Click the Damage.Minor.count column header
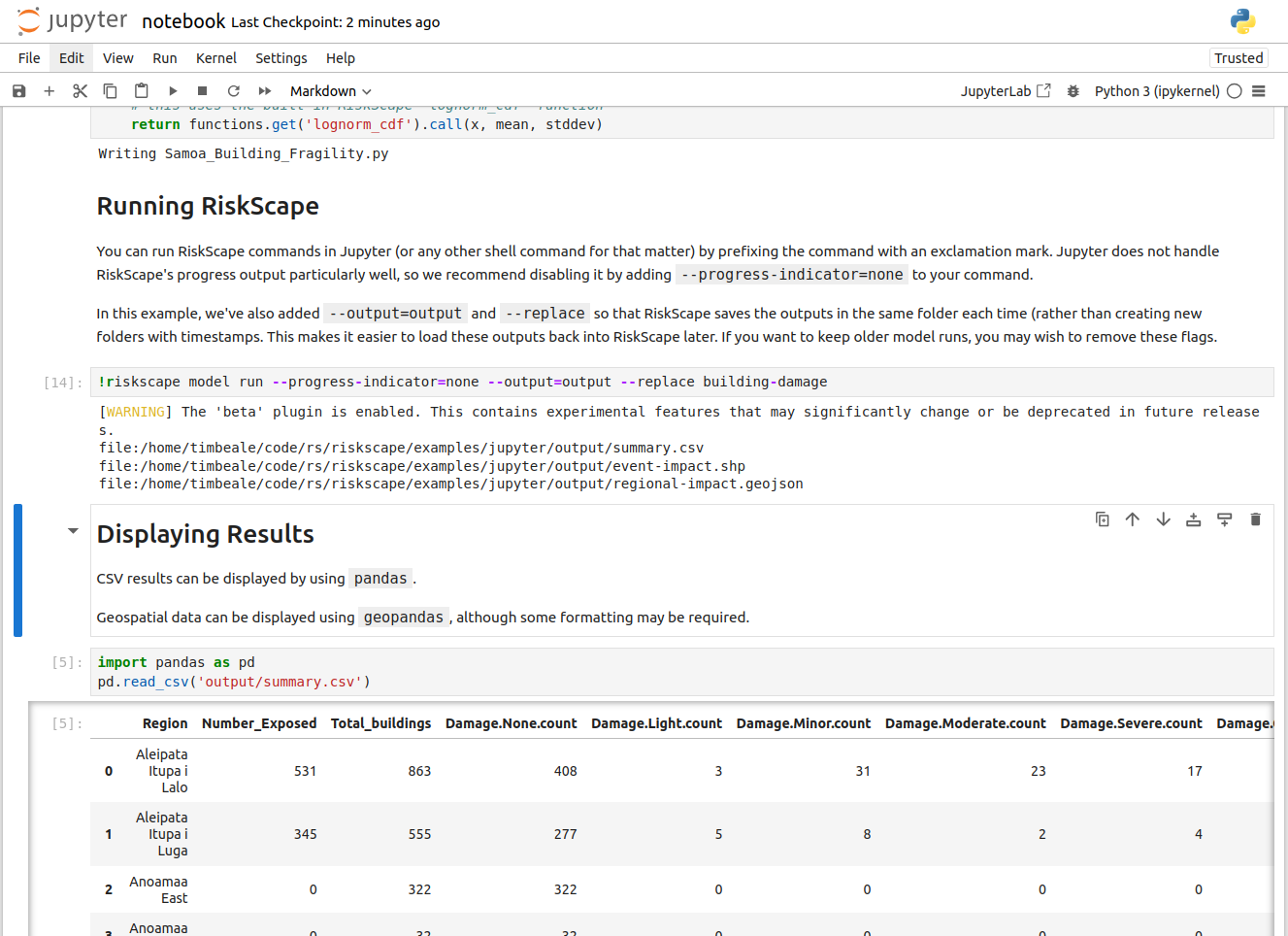 804,723
